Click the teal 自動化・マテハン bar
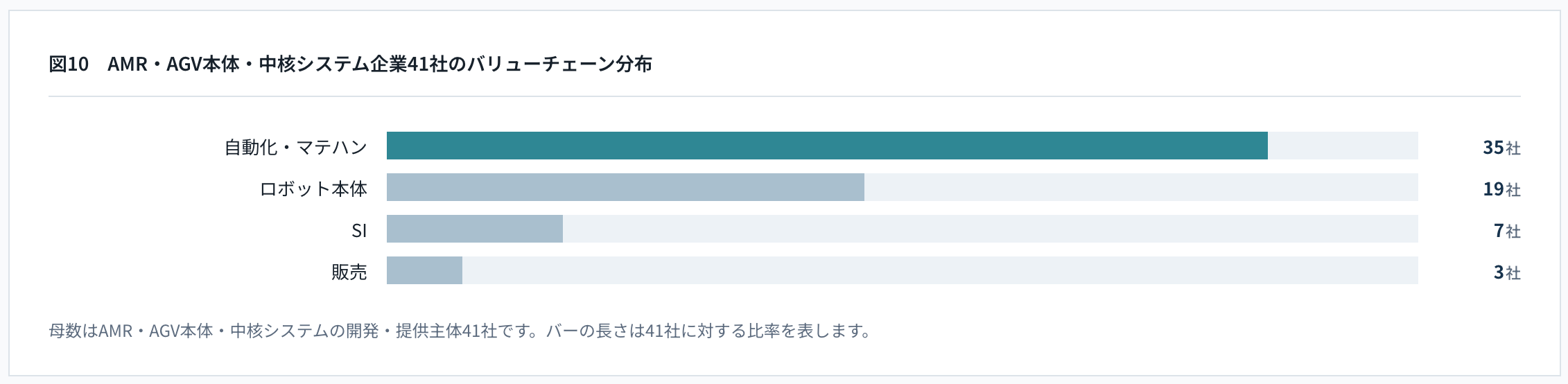Screen dimensions: 1568x384 click(827, 146)
